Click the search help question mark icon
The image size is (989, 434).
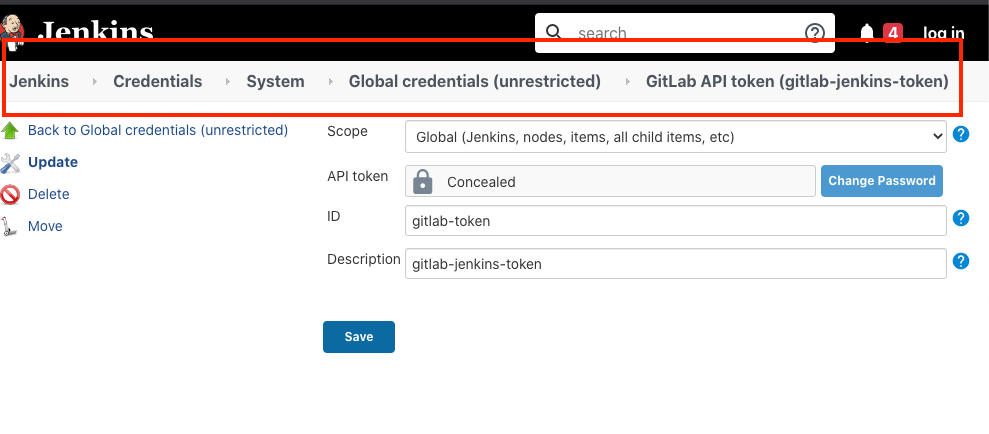pos(814,33)
